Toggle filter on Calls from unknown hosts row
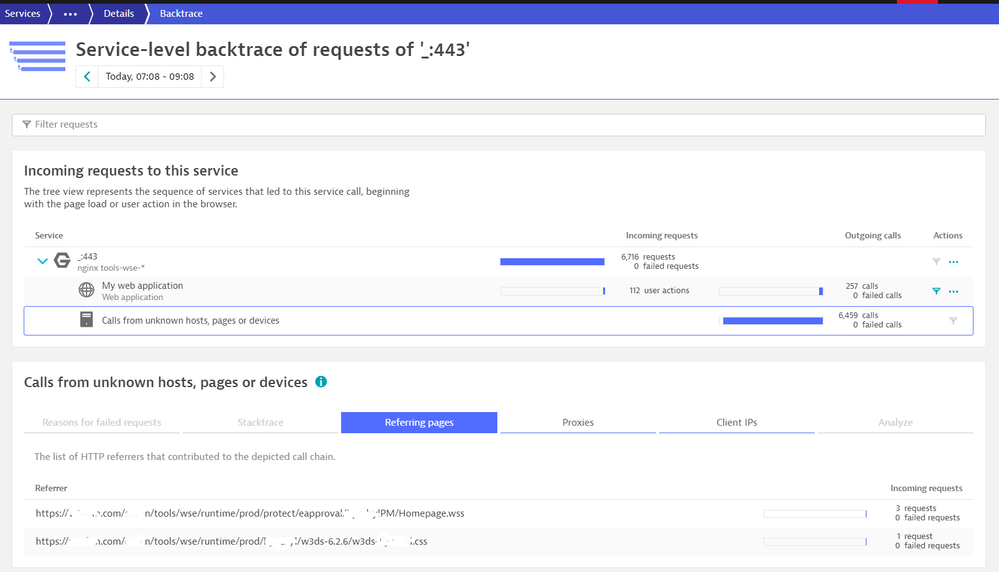This screenshot has height=572, width=999. (x=952, y=321)
